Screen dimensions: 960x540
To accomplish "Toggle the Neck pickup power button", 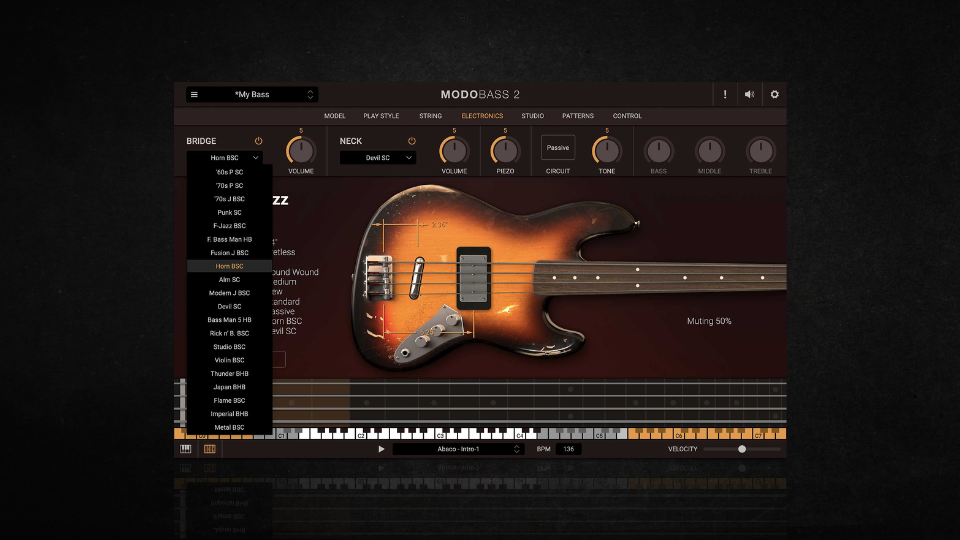I will (411, 141).
